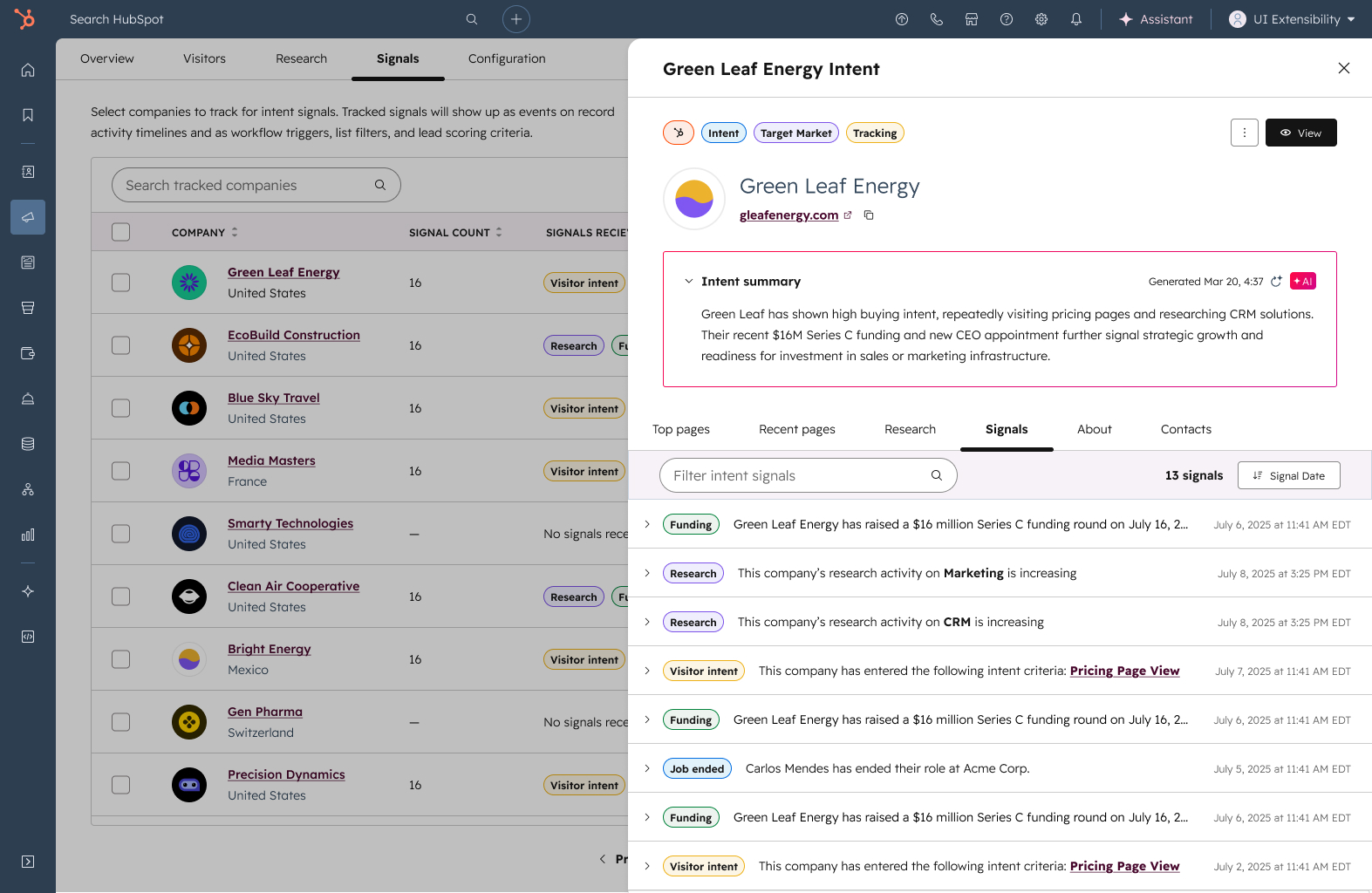Open the megaphone Marketing sidebar icon

point(28,217)
